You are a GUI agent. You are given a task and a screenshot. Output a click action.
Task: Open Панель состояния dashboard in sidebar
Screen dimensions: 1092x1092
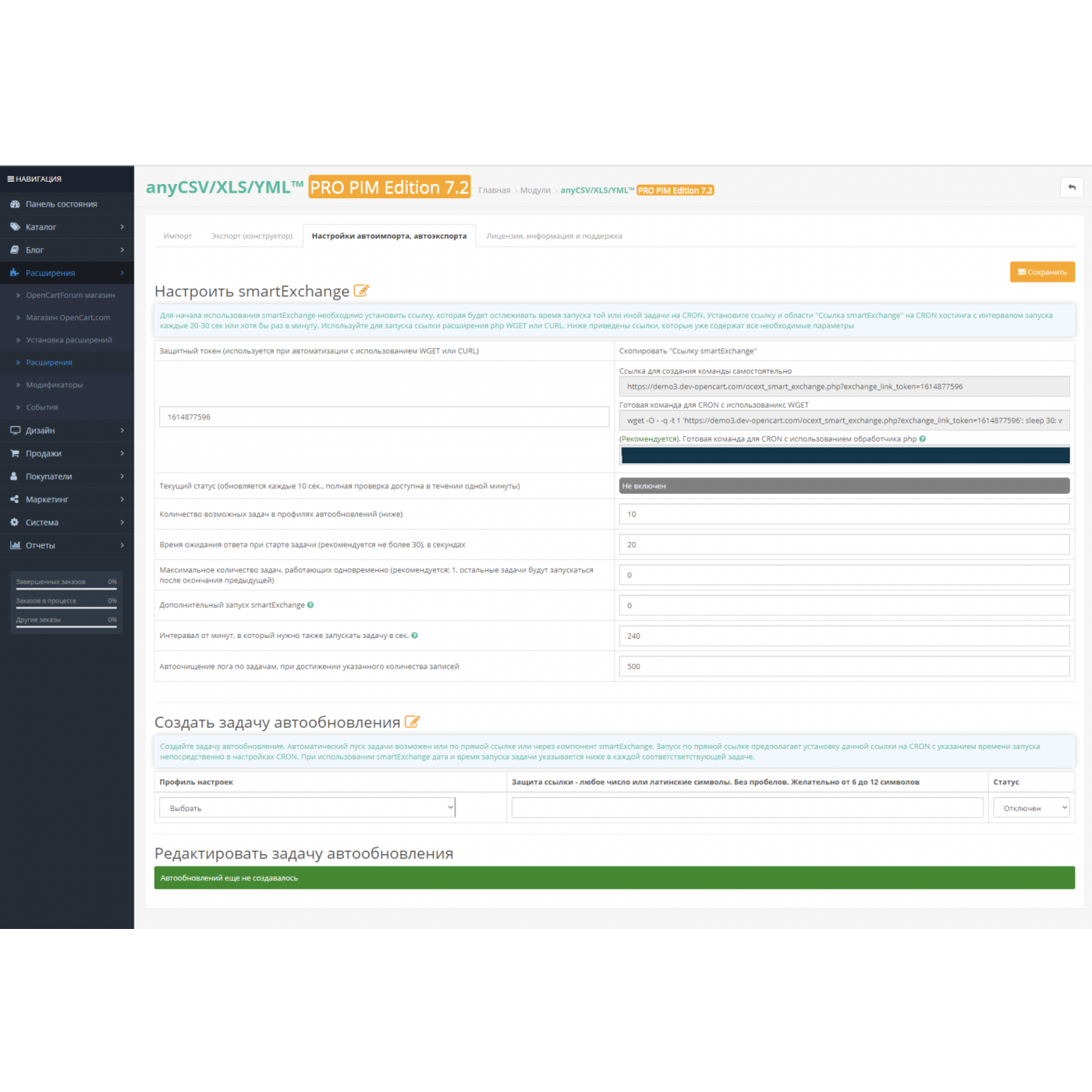61,204
